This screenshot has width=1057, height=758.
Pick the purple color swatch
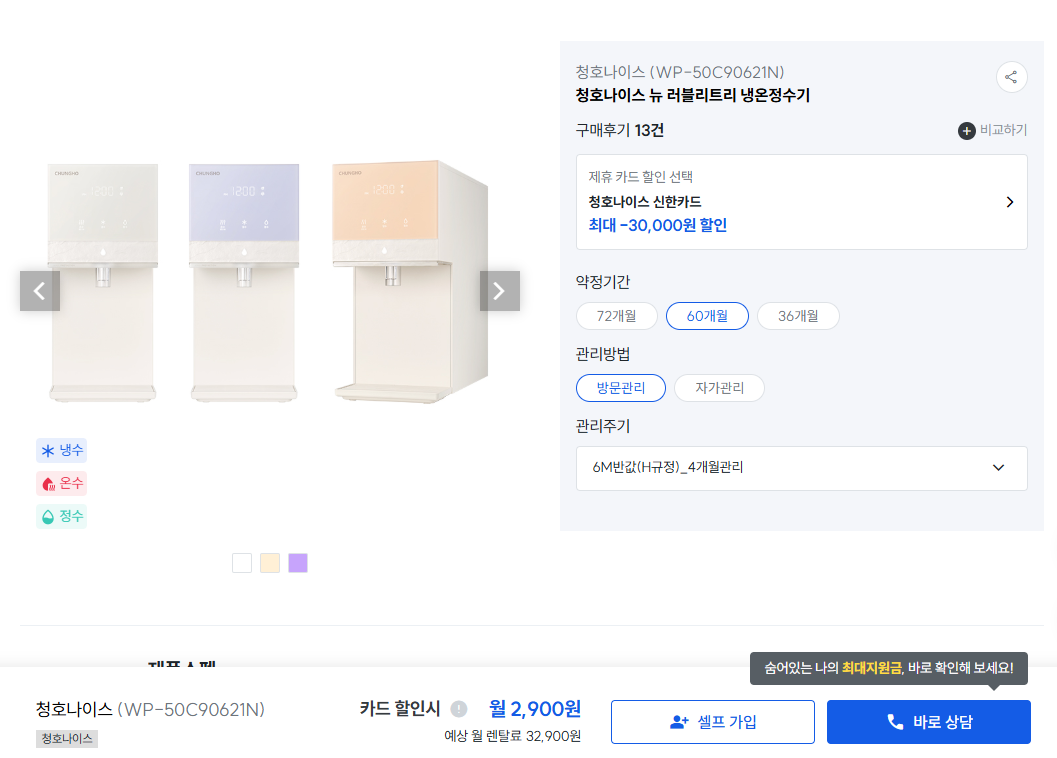click(298, 563)
